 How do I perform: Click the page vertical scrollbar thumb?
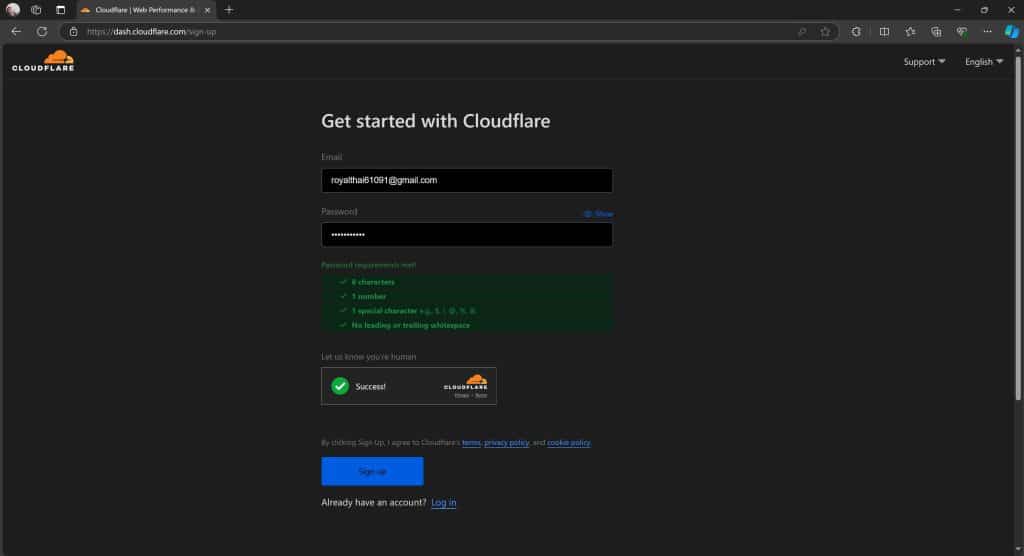[x=1017, y=229]
